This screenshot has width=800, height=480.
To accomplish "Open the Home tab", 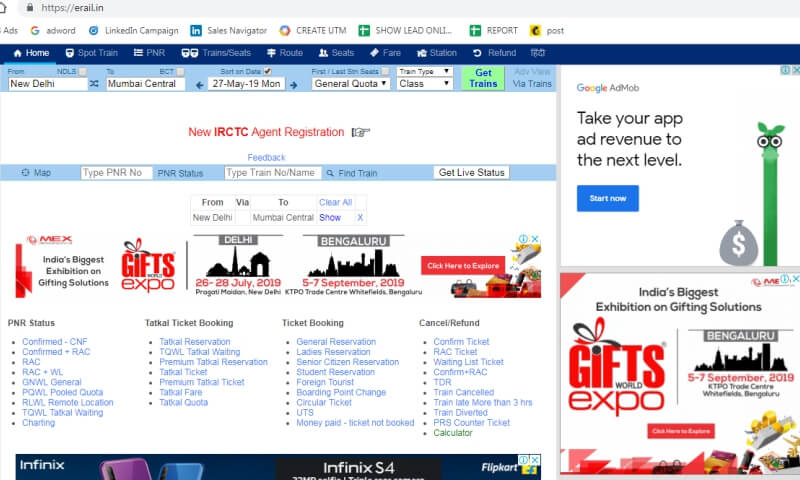I will click(31, 53).
